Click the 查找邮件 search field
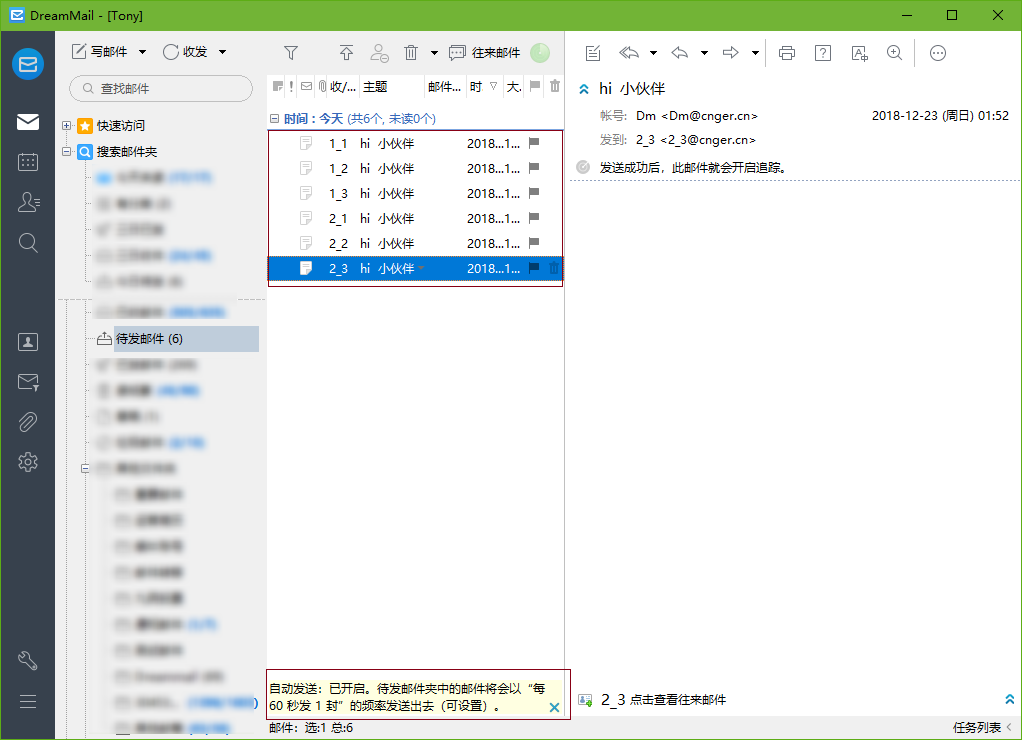 pyautogui.click(x=161, y=88)
